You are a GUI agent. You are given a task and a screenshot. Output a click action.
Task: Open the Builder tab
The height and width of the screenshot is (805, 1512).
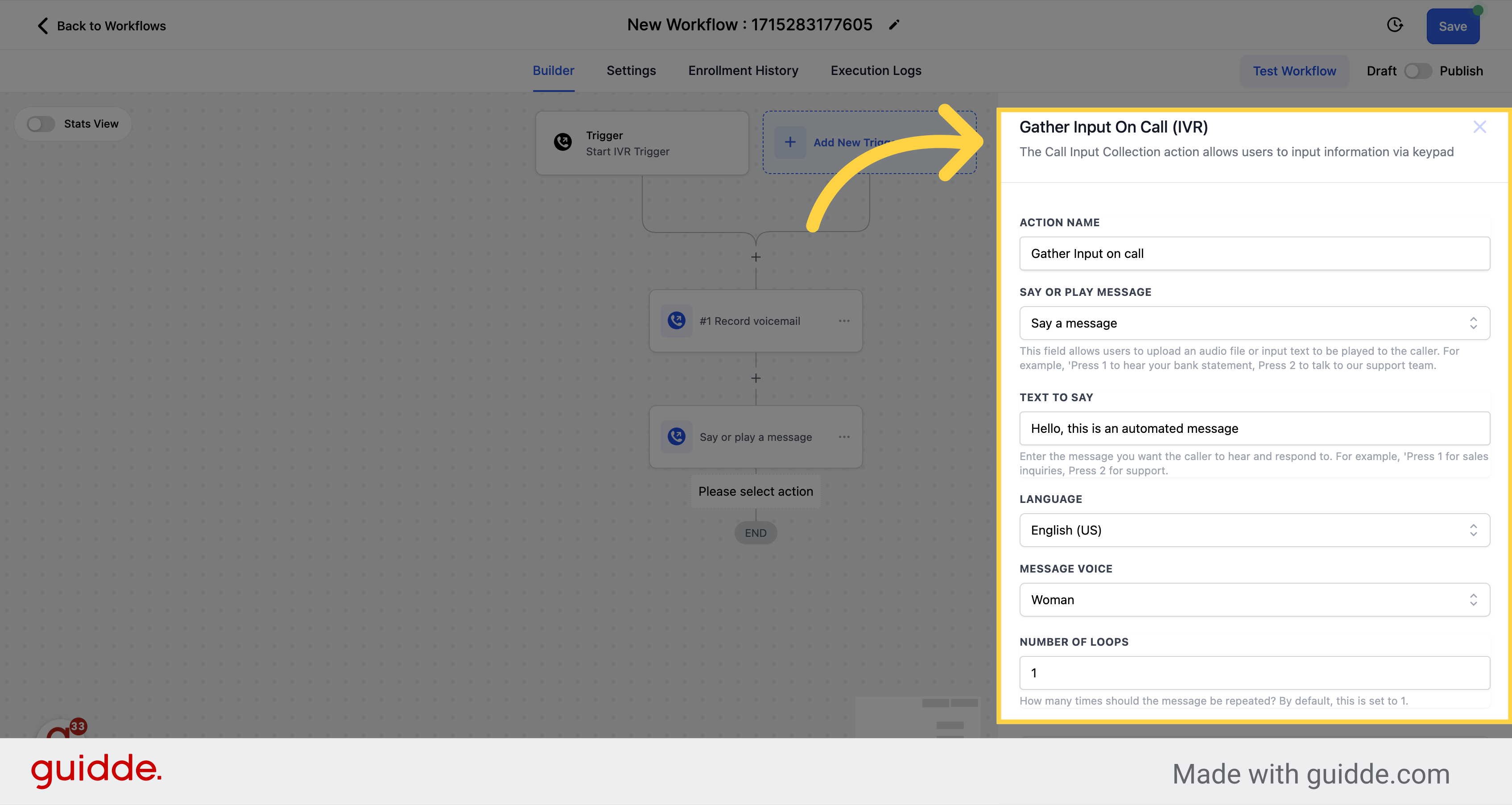tap(554, 70)
